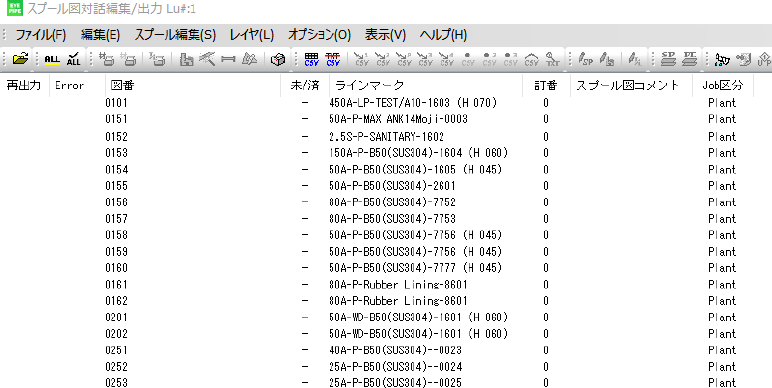Click the isometric box icon
The height and width of the screenshot is (388, 772).
(x=278, y=60)
